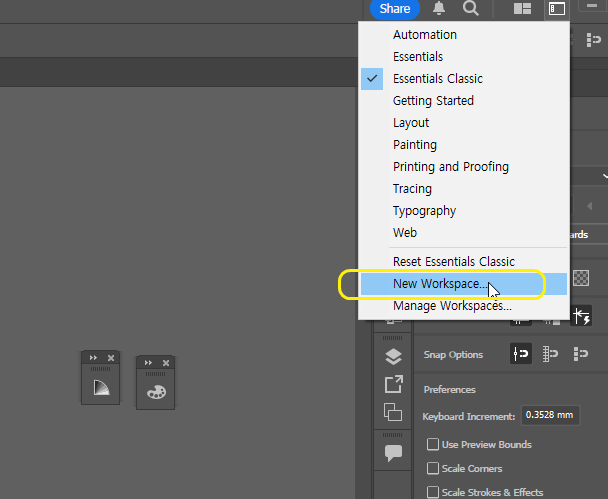Open the search magnifier icon
This screenshot has width=608, height=499.
[470, 8]
